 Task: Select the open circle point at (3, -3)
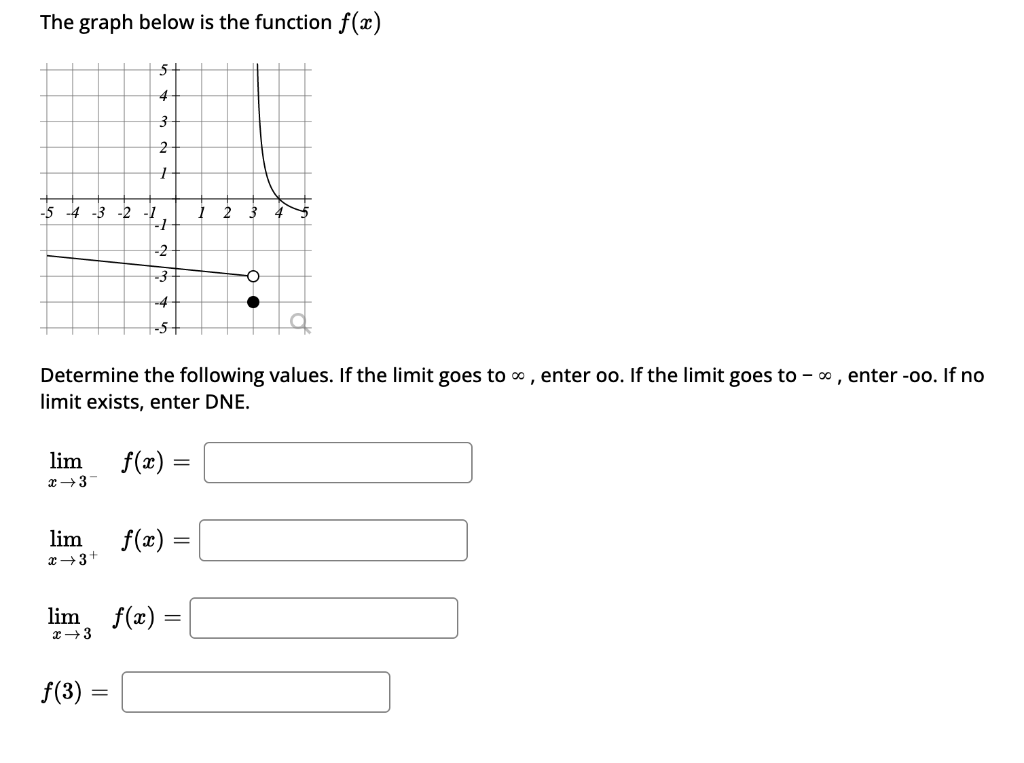click(x=253, y=274)
